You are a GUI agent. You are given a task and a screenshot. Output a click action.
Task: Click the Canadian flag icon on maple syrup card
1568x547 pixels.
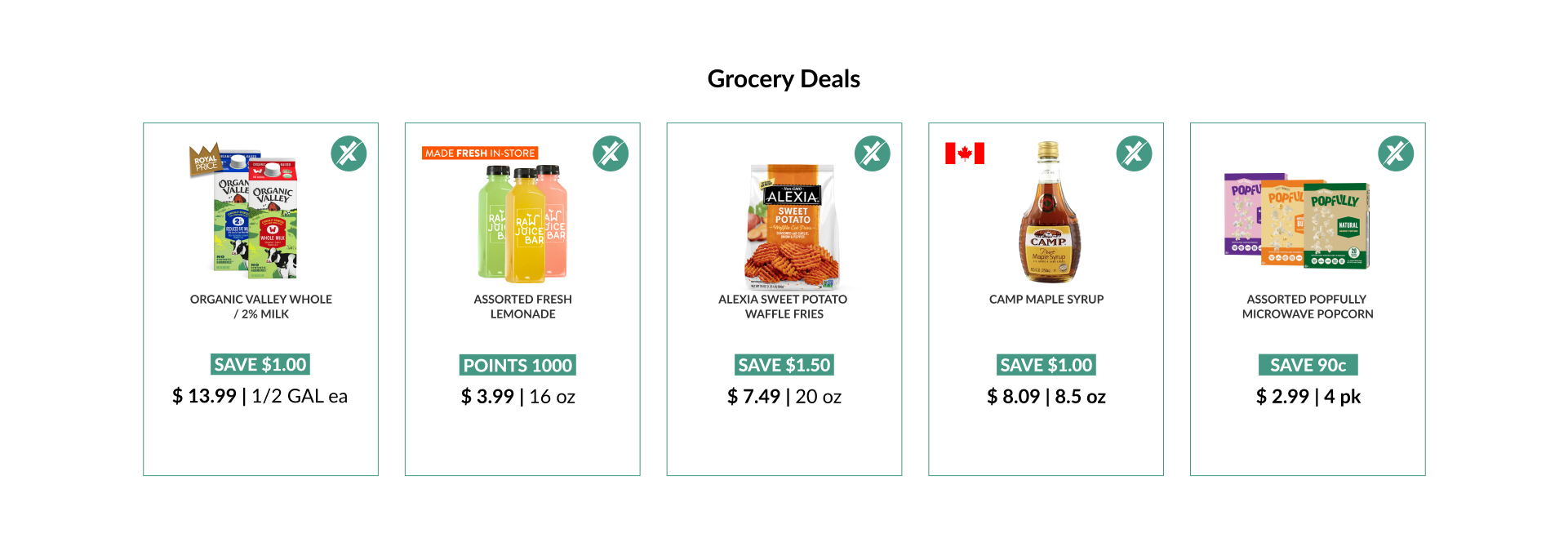[x=965, y=153]
